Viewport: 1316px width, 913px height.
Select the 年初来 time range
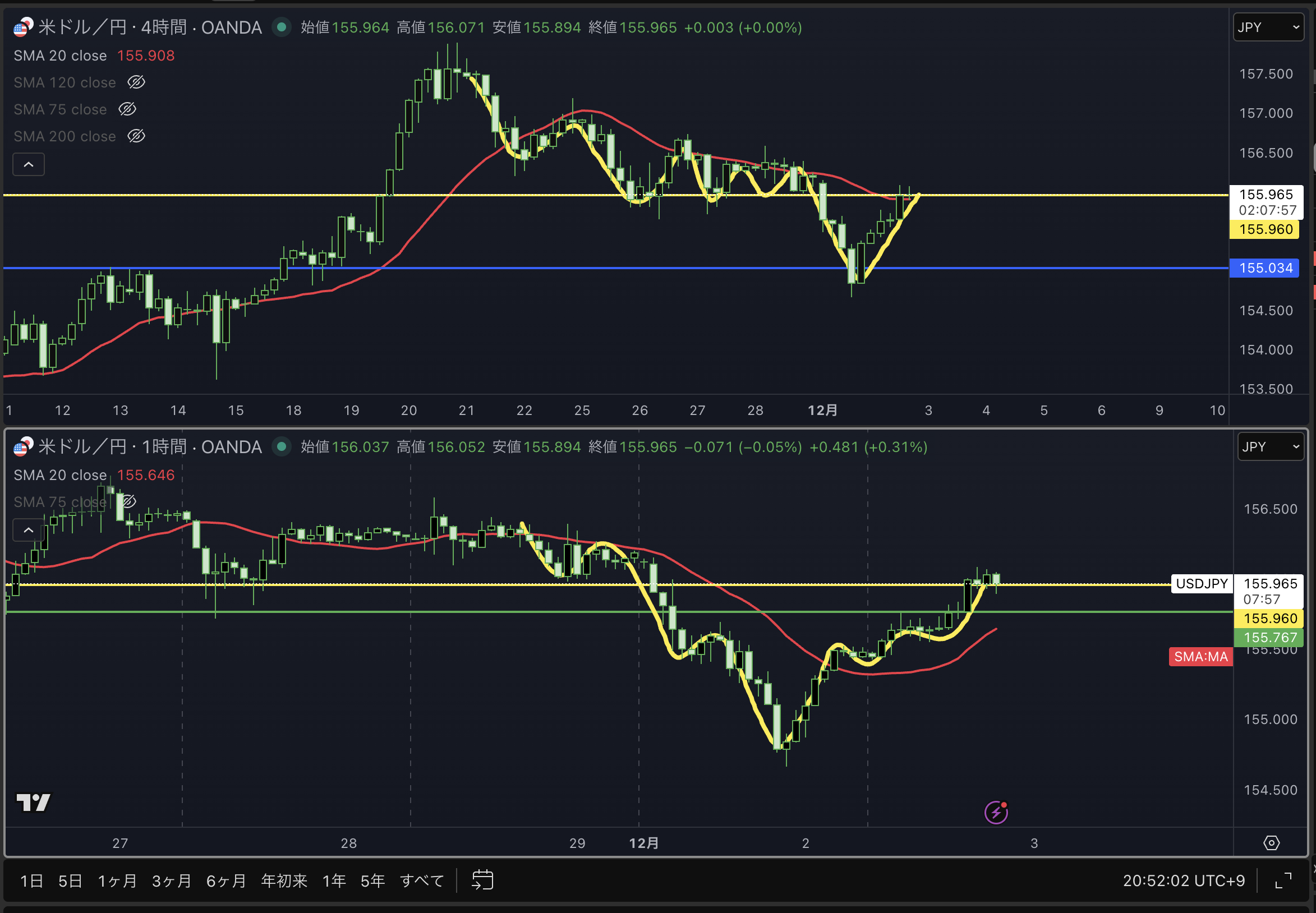tap(284, 880)
